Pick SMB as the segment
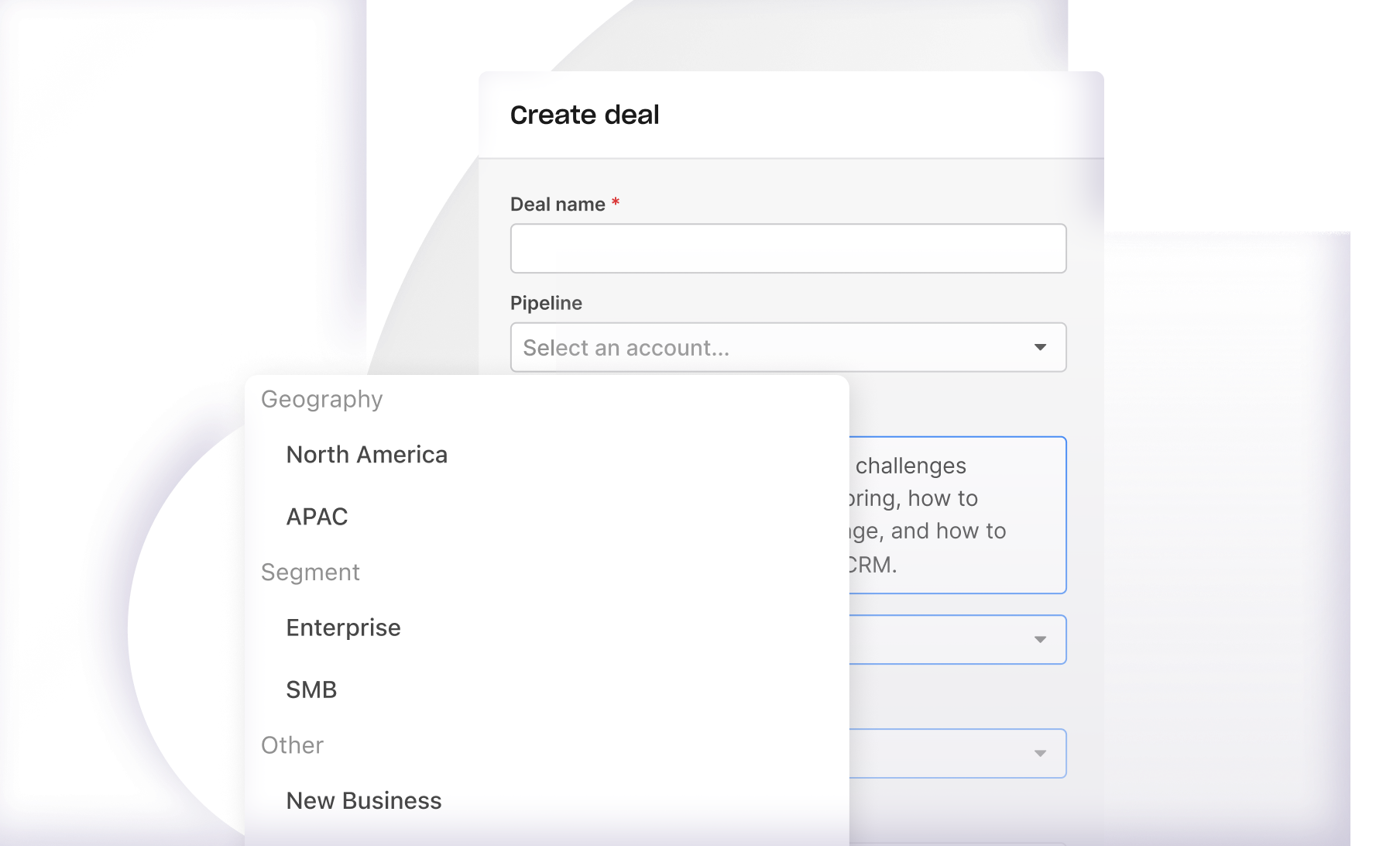Viewport: 1400px width, 846px height. click(x=311, y=689)
